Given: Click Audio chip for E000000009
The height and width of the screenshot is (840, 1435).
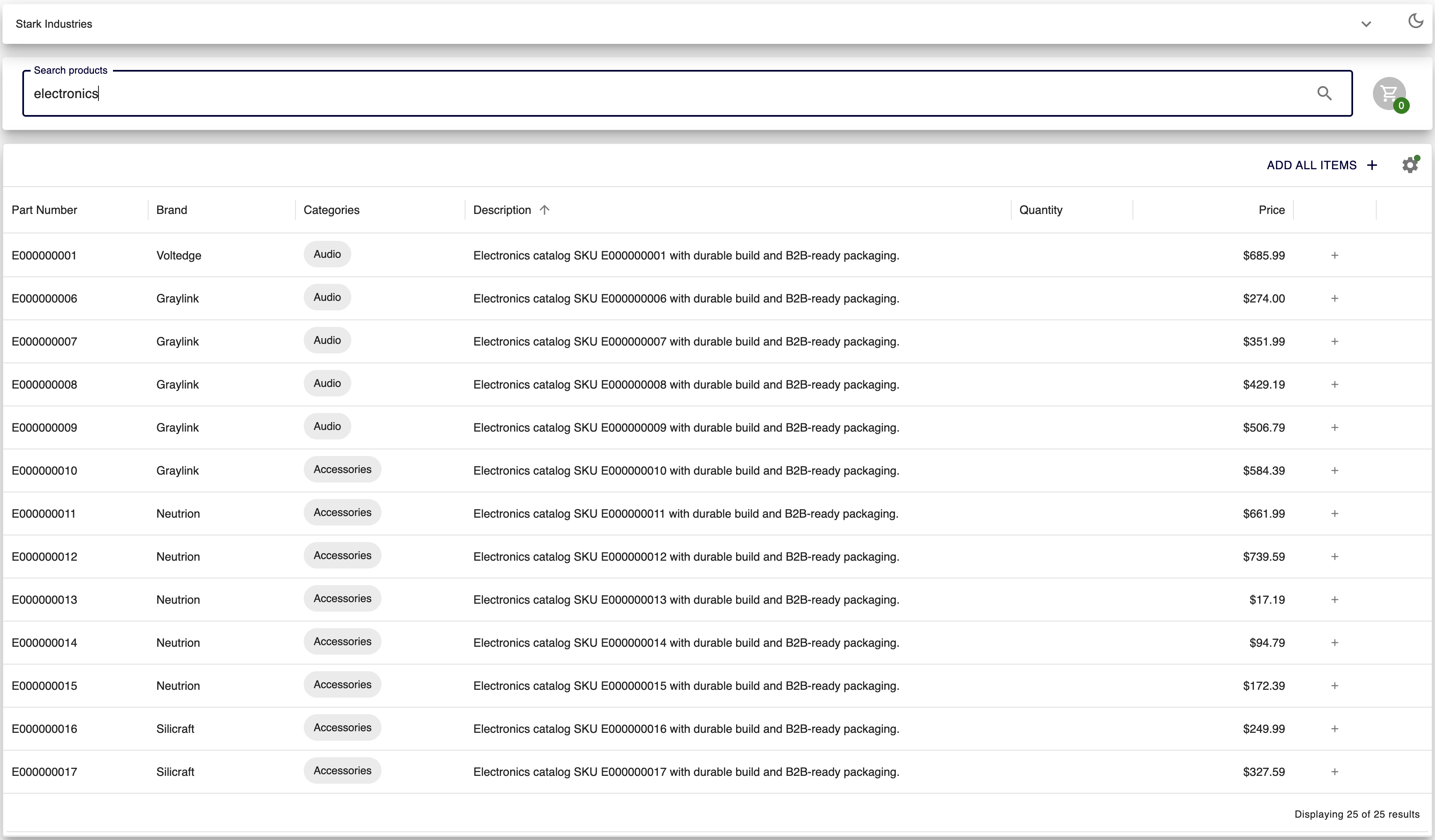Looking at the screenshot, I should (327, 426).
